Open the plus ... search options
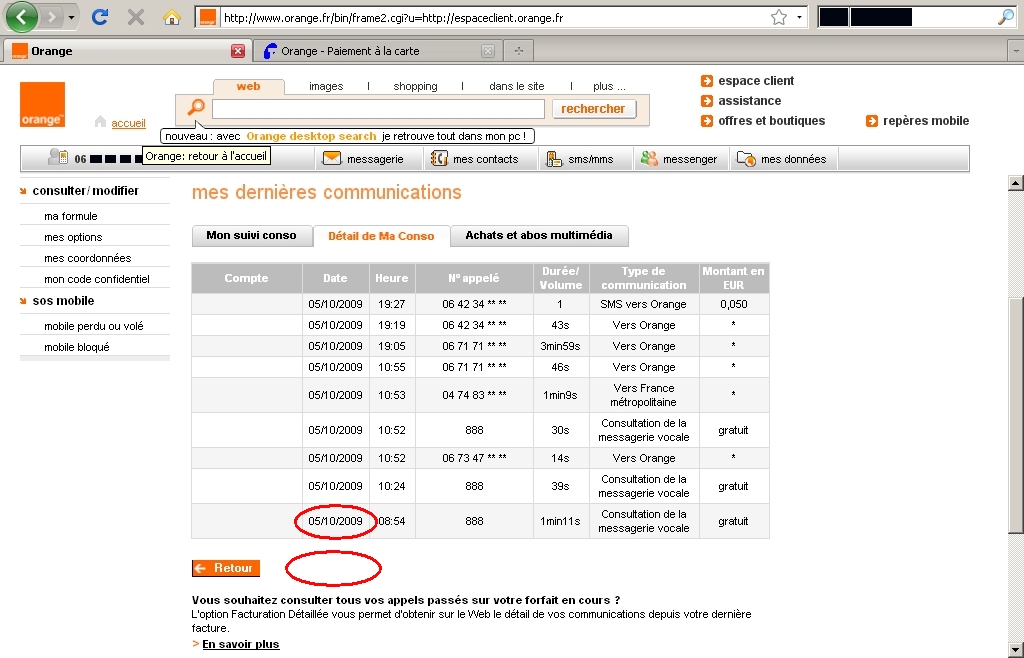The height and width of the screenshot is (658, 1024). click(x=609, y=86)
